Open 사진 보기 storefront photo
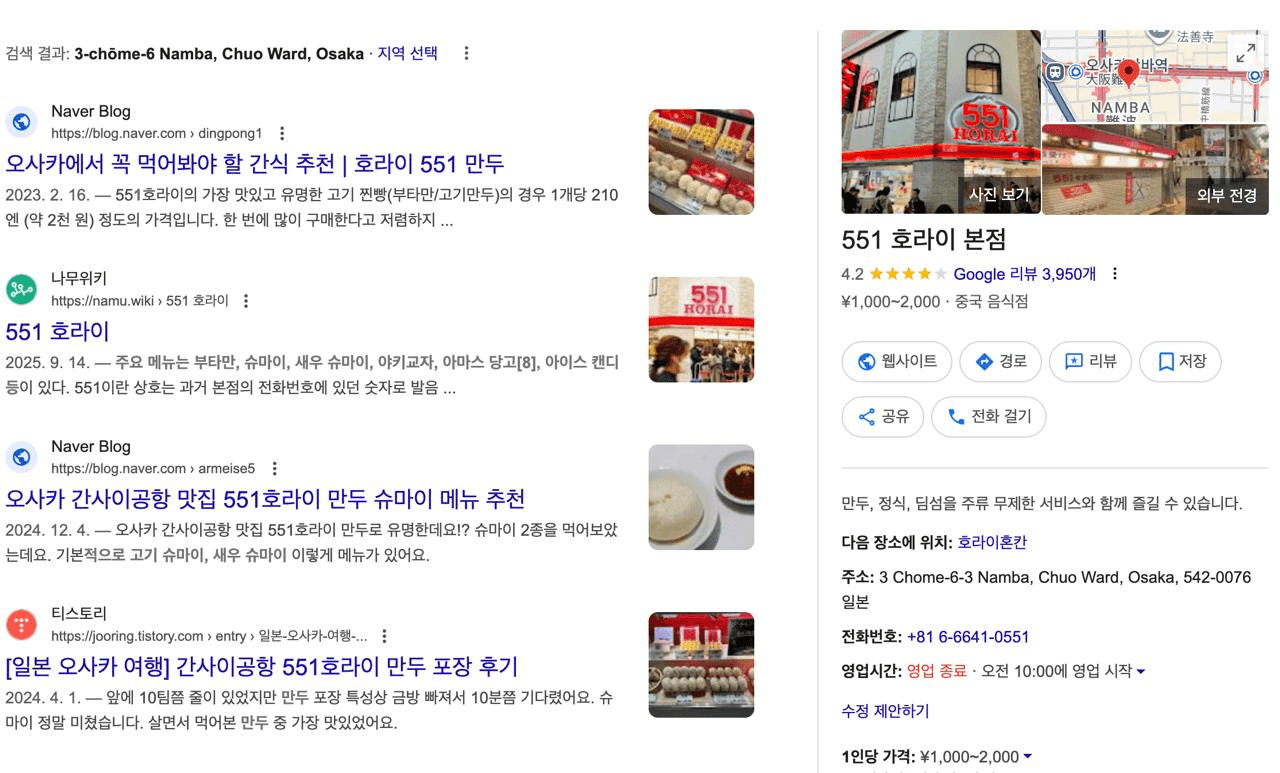 click(941, 122)
